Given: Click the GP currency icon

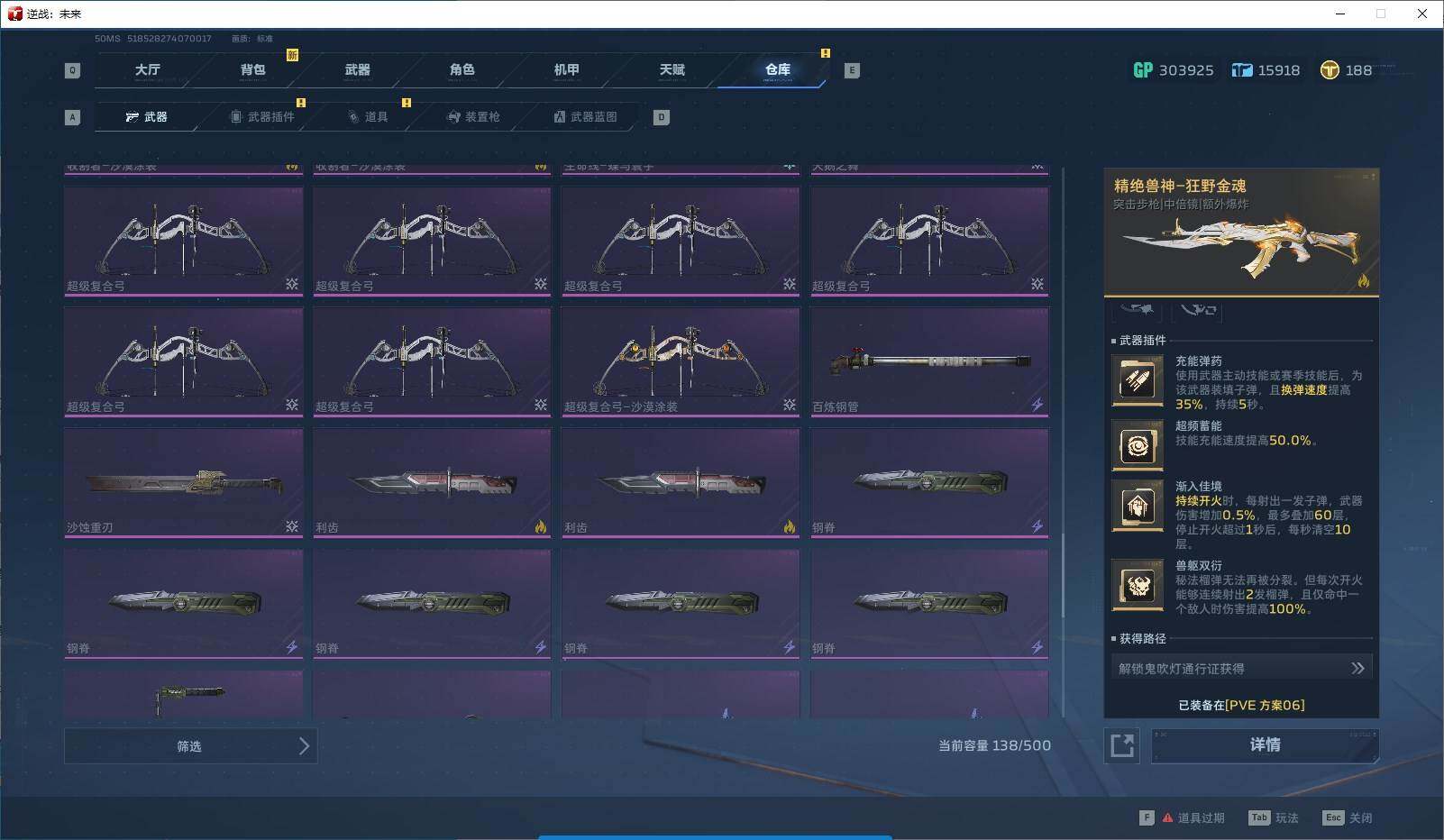Looking at the screenshot, I should click(x=1142, y=70).
